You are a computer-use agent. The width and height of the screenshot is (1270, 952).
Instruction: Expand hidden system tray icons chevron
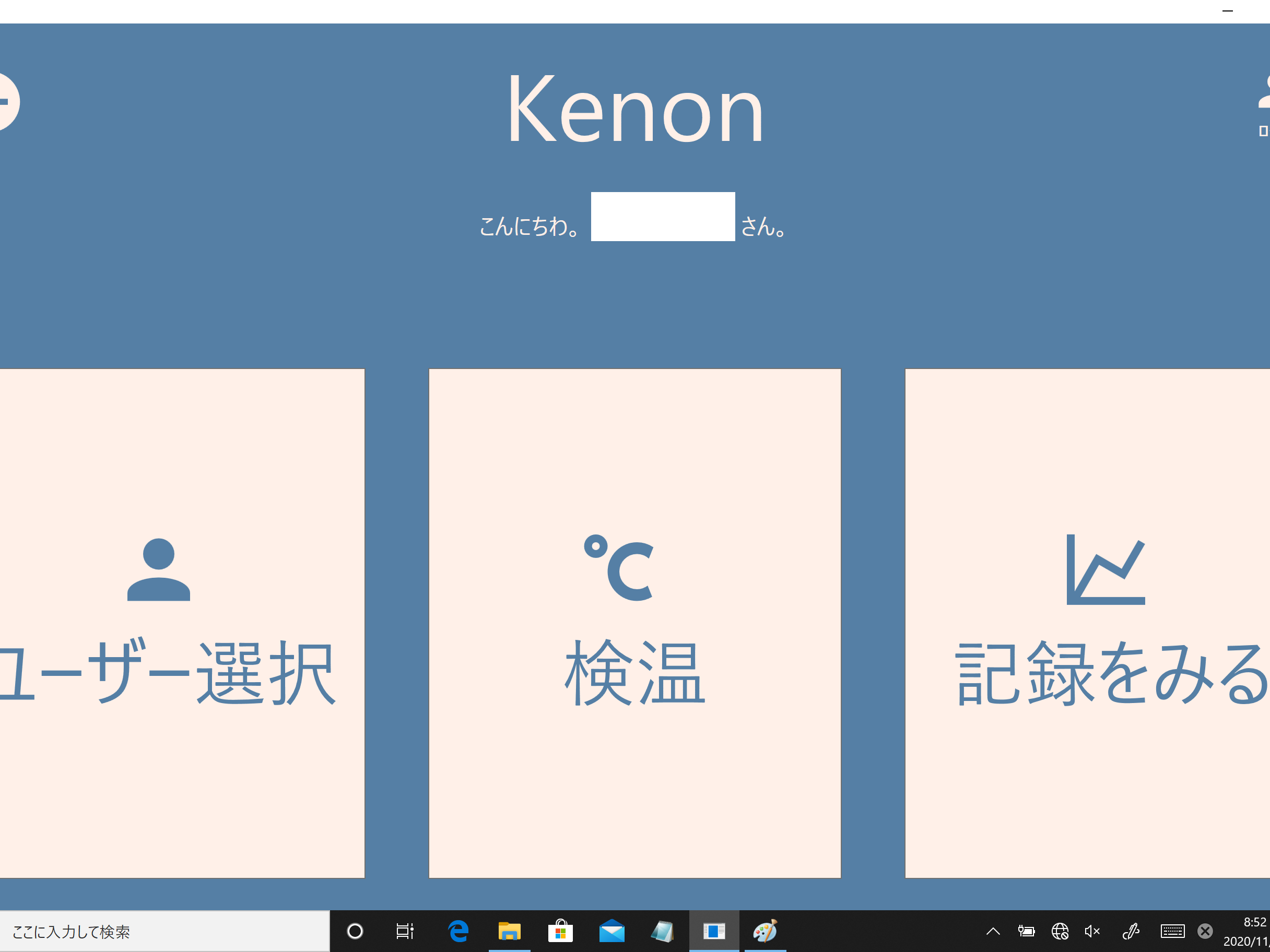[x=993, y=931]
